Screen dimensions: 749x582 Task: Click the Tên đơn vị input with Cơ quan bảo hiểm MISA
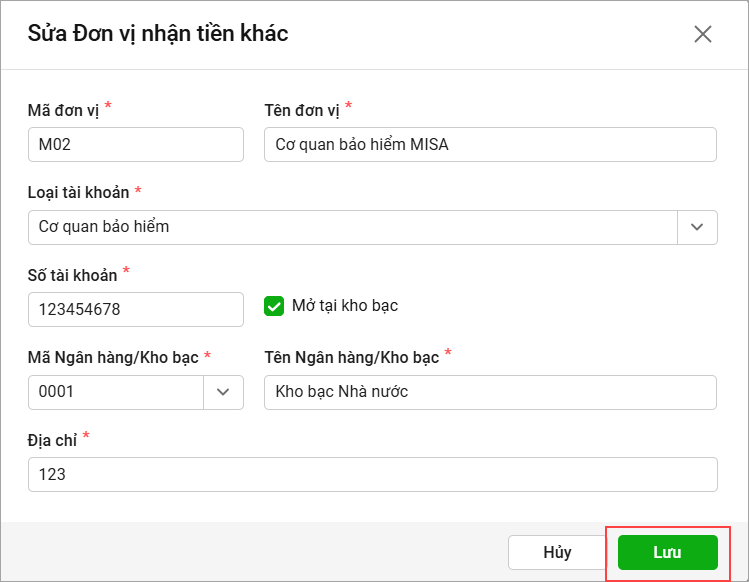click(490, 144)
